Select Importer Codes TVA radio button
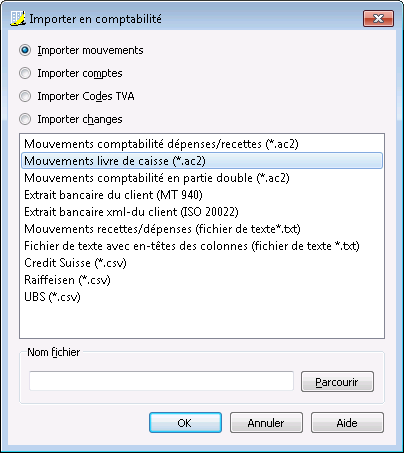This screenshot has height=453, width=404. pos(25,96)
